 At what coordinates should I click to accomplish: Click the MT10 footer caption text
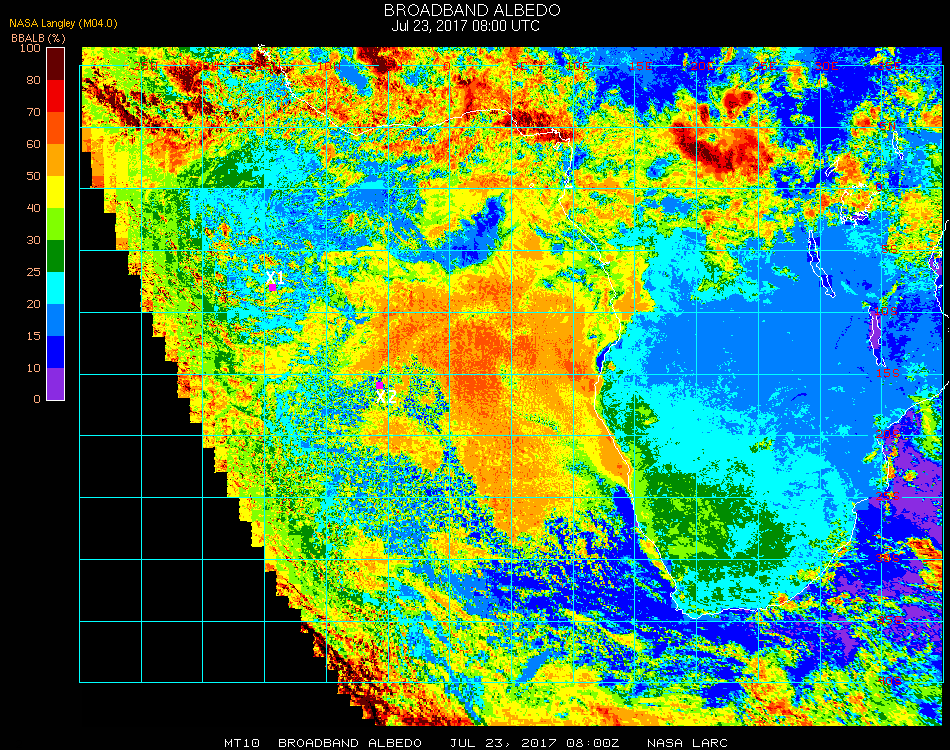pos(242,743)
